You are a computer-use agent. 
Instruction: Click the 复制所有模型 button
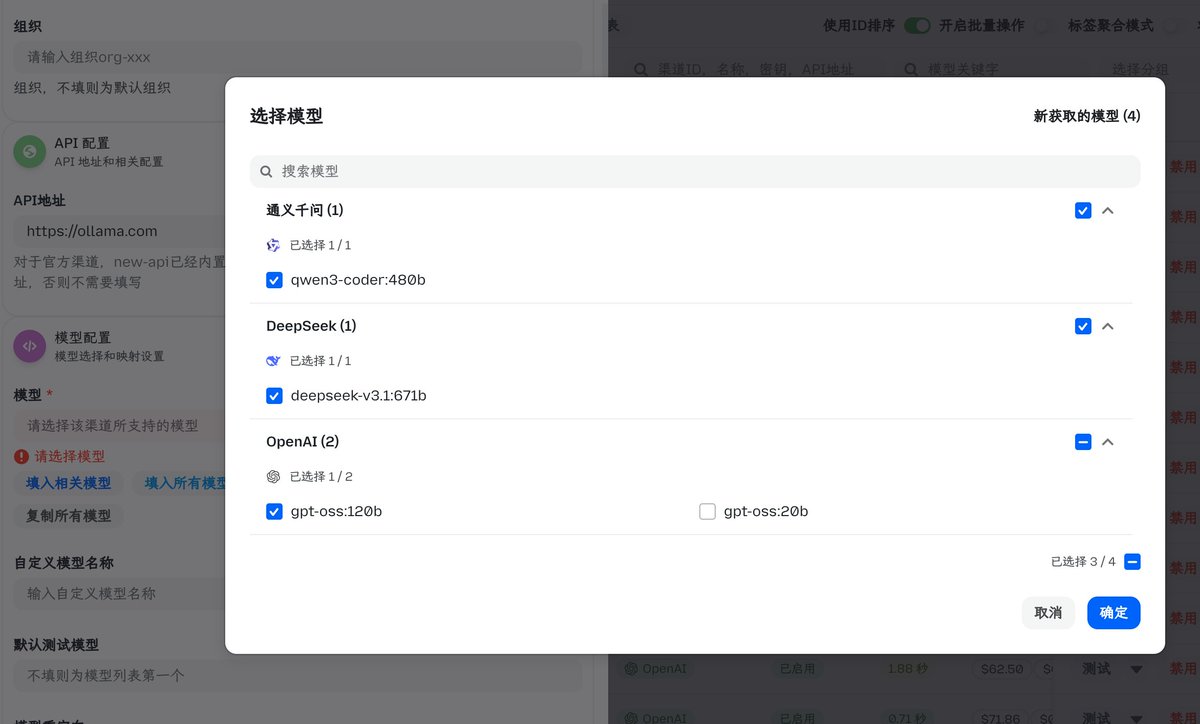pos(68,516)
